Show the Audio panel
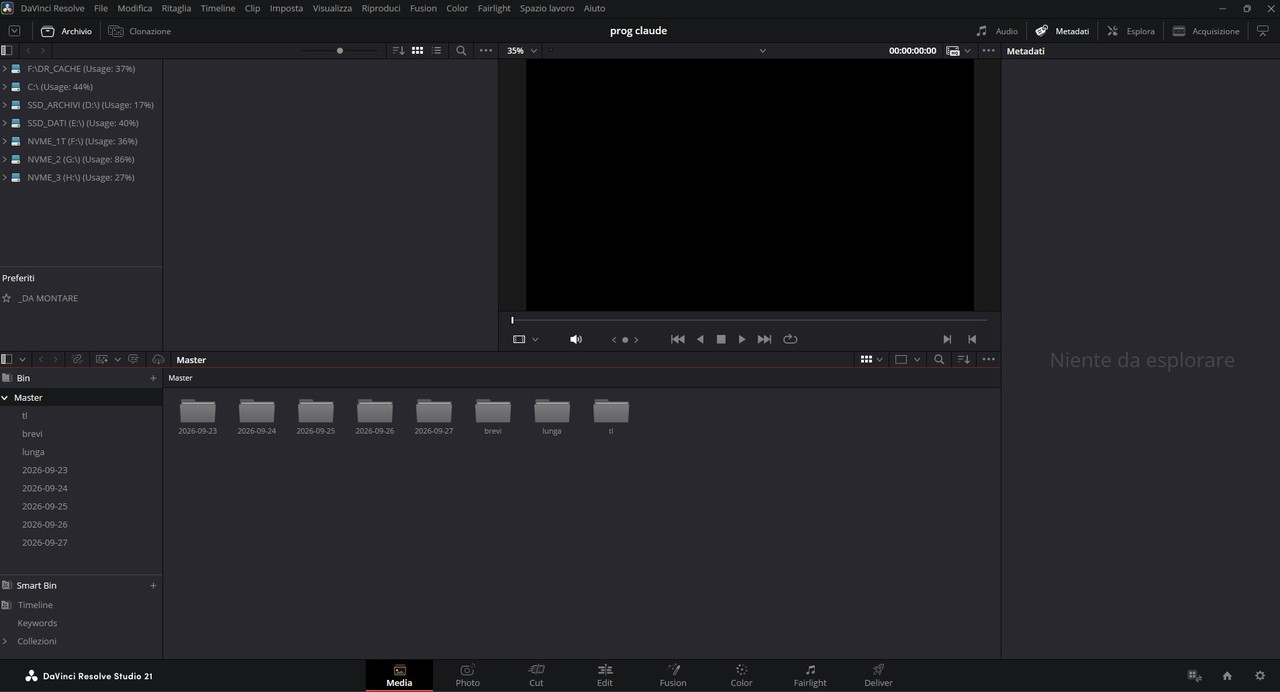The image size is (1280, 692). [997, 31]
